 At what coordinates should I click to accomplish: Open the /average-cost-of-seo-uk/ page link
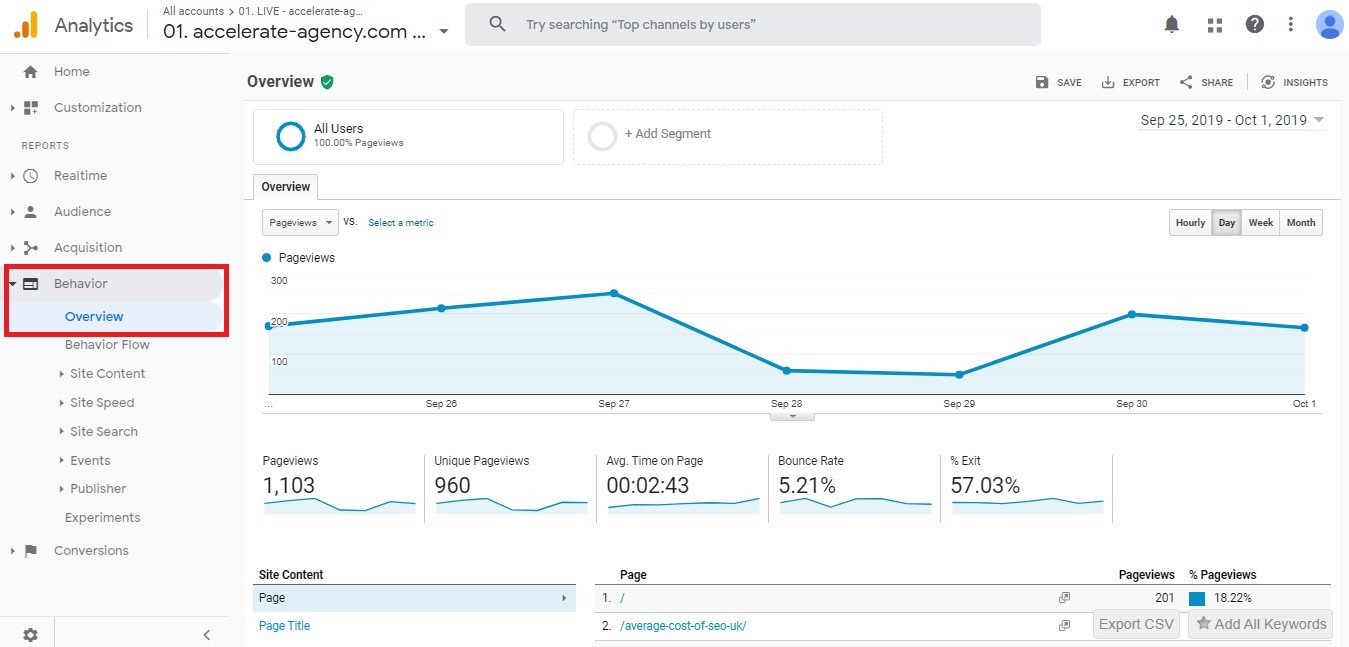point(683,626)
